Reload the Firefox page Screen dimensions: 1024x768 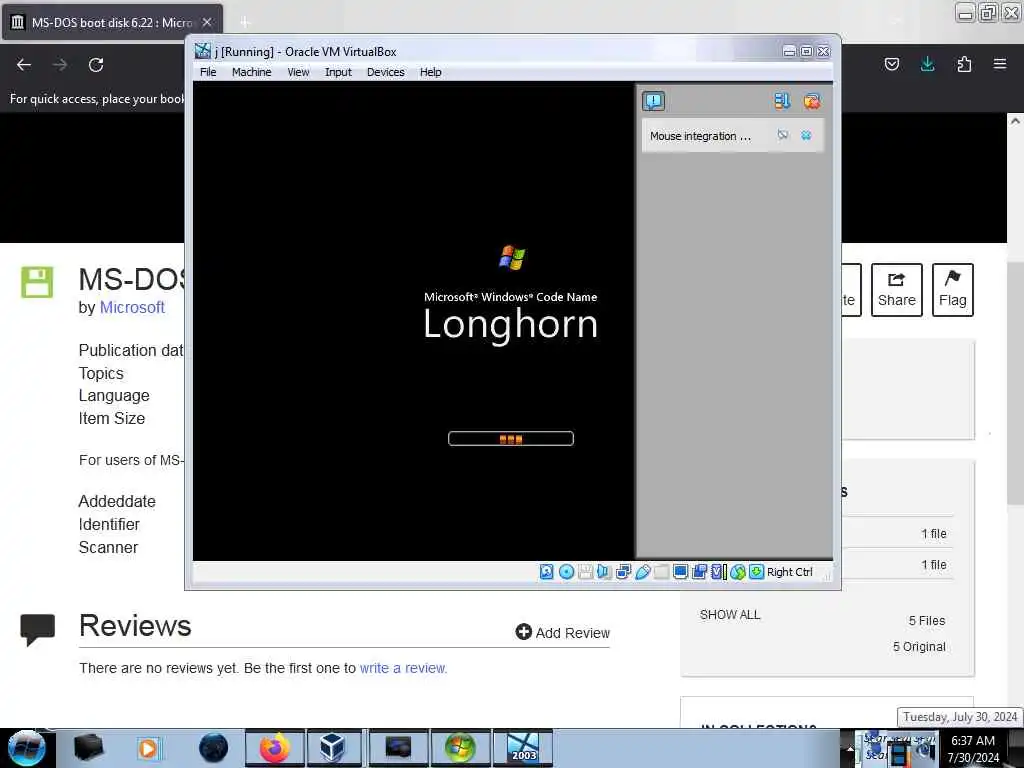pyautogui.click(x=96, y=65)
